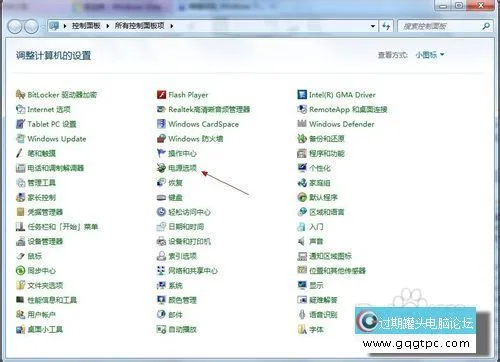Open the 日期和时间 link

pos(186,227)
